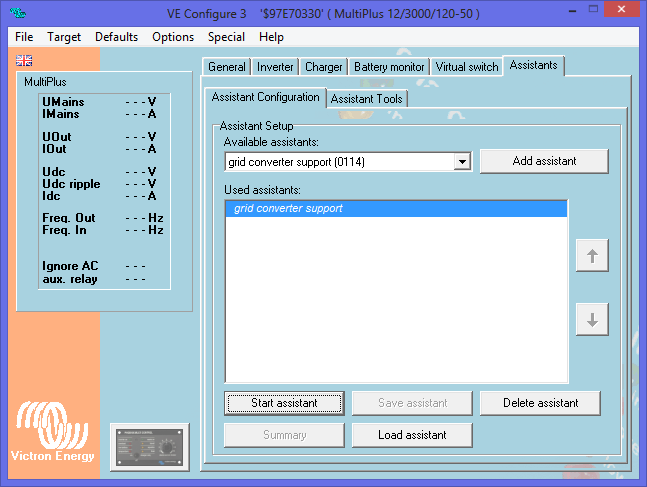This screenshot has height=487, width=647.
Task: Switch to the Inverter tab
Action: tap(275, 67)
